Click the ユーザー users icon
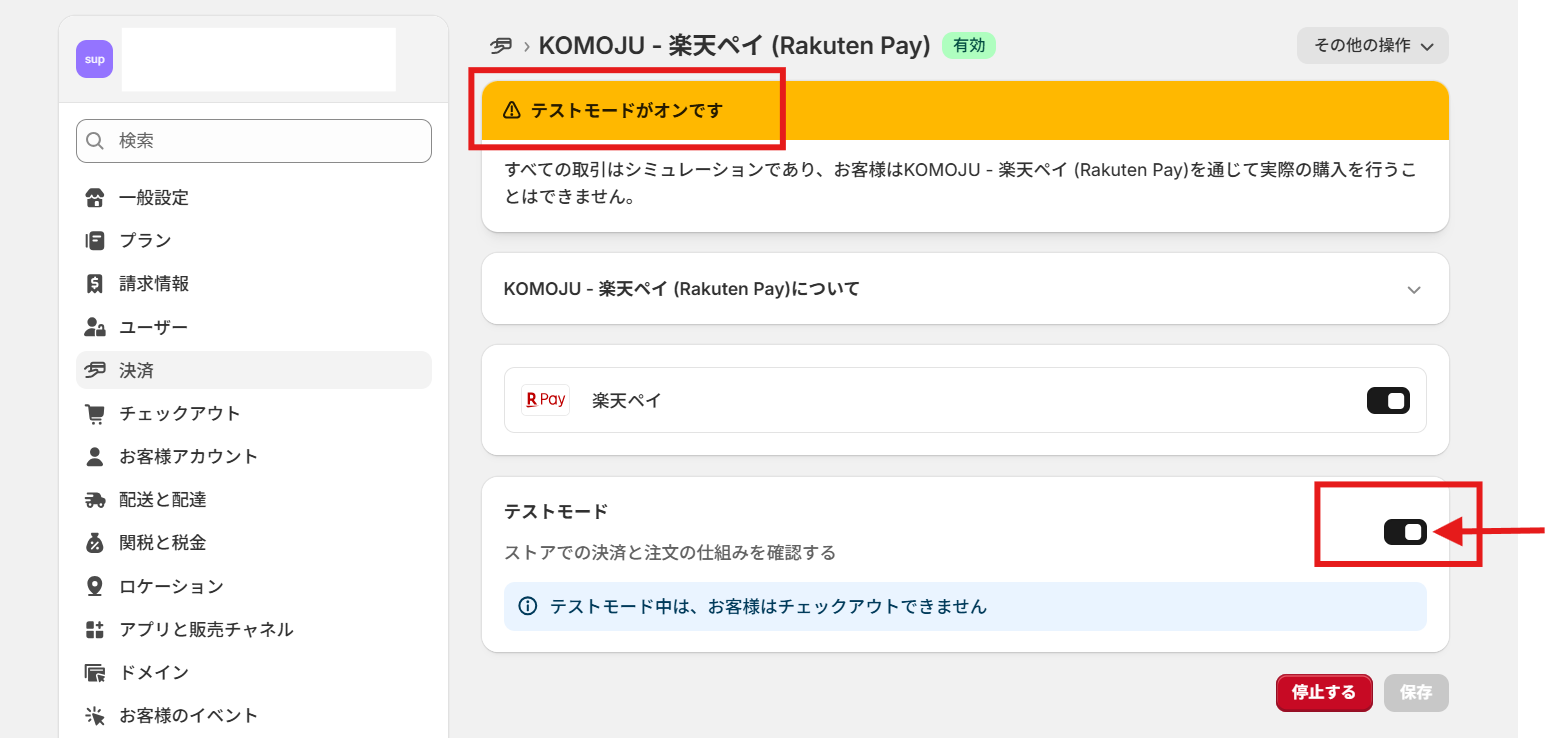The height and width of the screenshot is (738, 1545). 94,326
